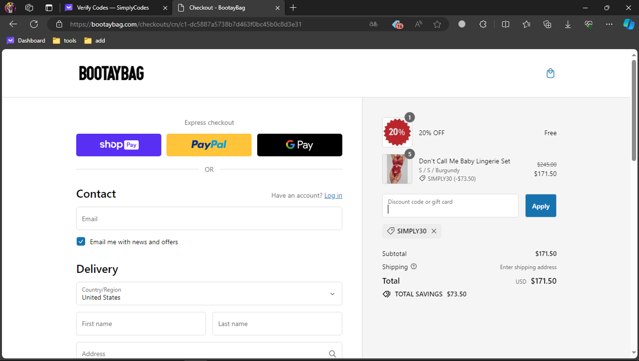639x361 pixels.
Task: Click the address search magnifier icon
Action: pos(332,354)
